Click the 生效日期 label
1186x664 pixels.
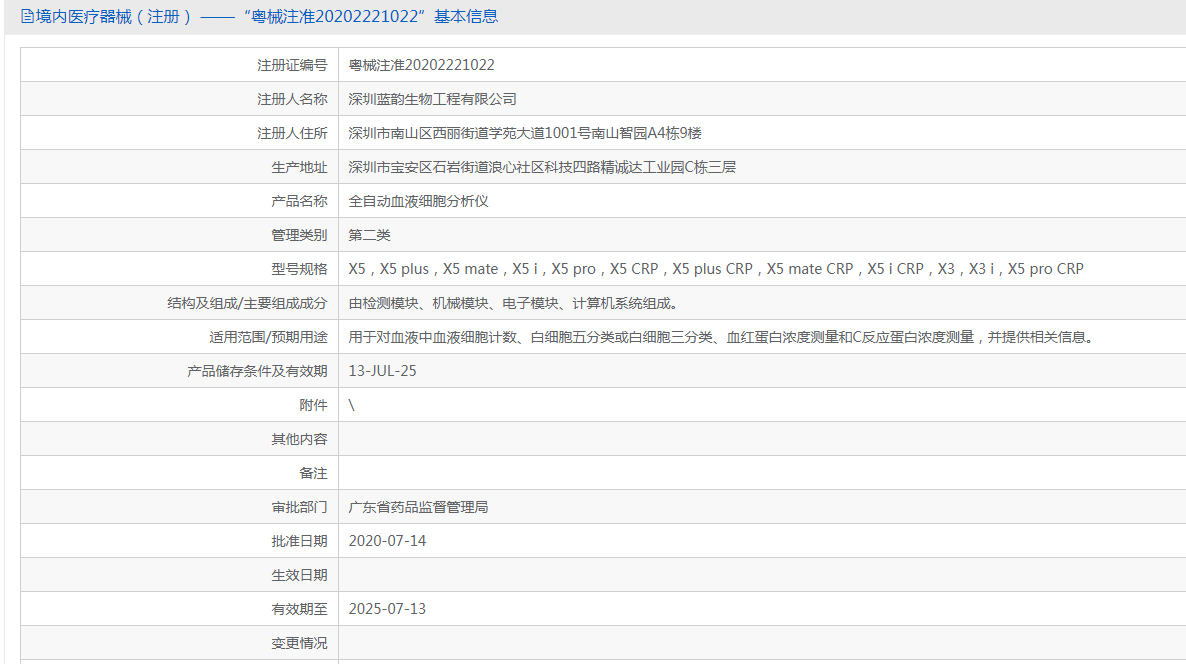pos(300,576)
